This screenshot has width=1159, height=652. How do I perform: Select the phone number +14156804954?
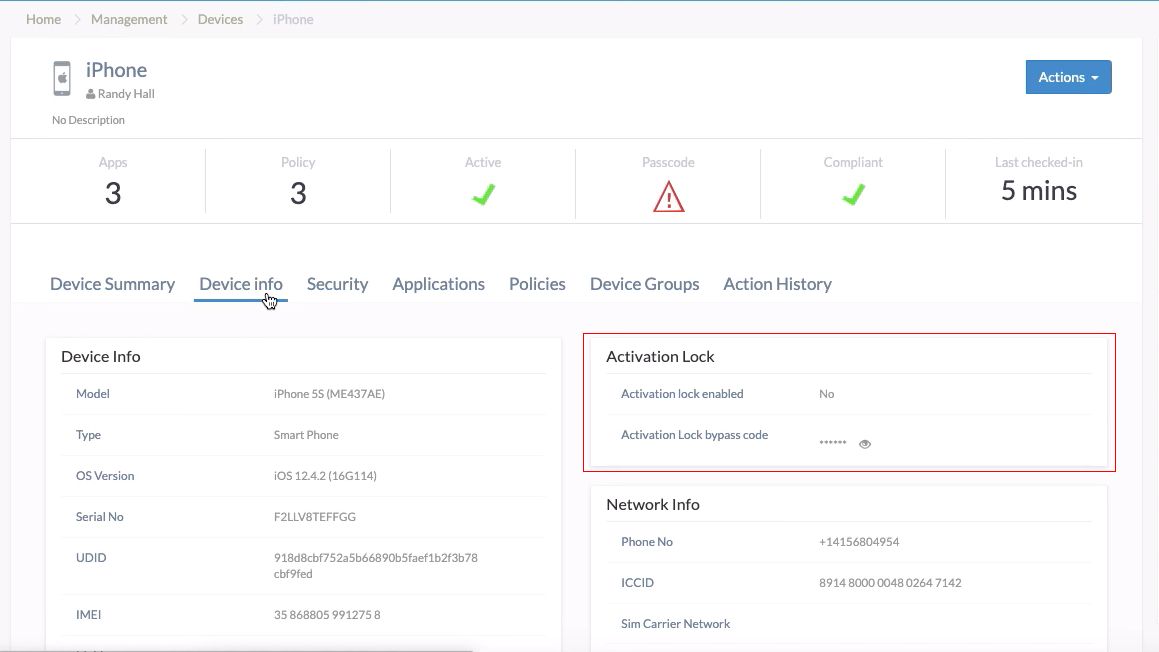point(859,542)
